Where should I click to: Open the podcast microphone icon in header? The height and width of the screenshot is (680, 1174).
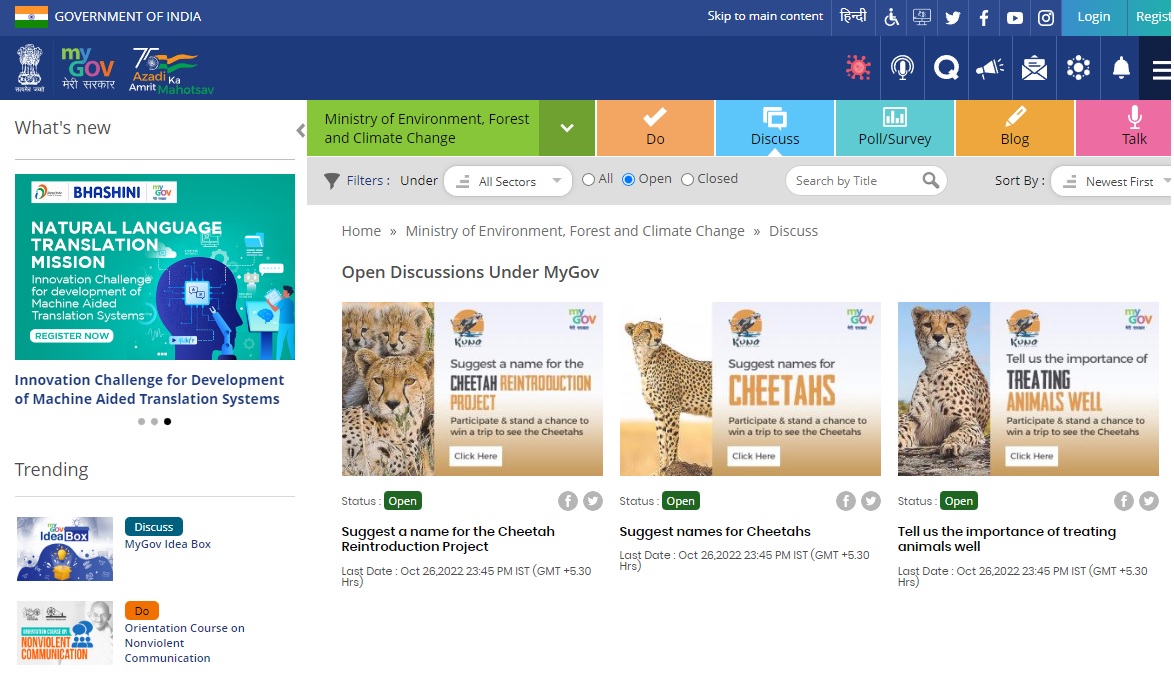pos(902,68)
